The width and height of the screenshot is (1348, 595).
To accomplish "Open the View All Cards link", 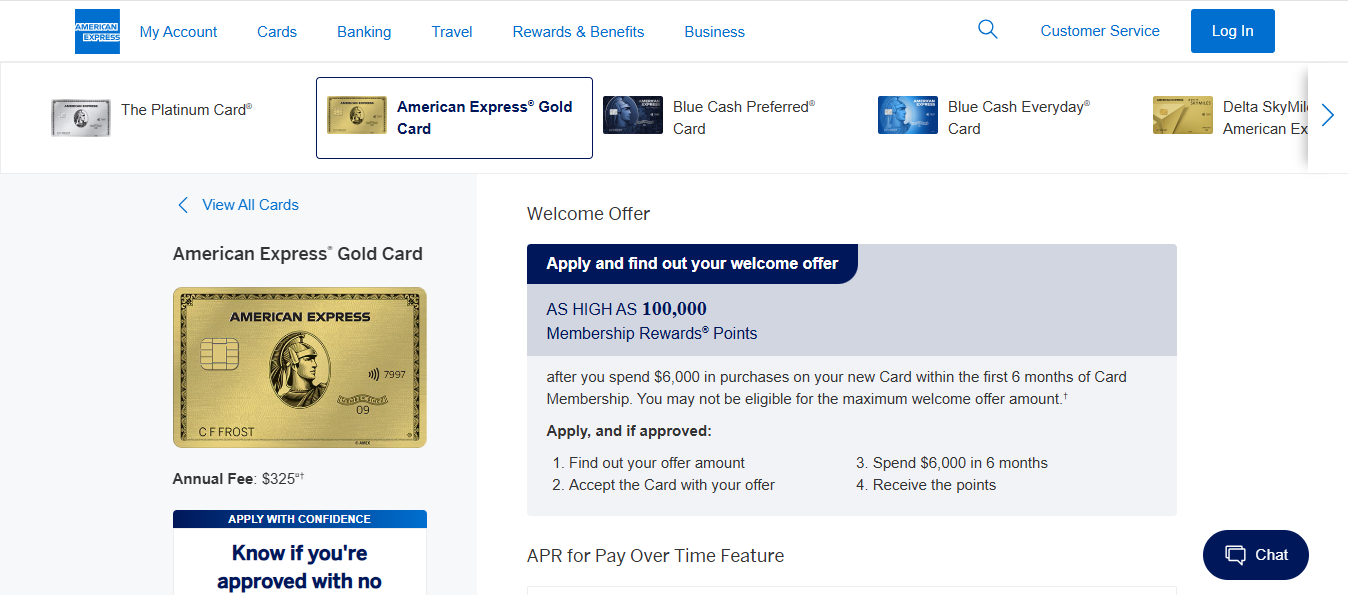I will point(250,204).
